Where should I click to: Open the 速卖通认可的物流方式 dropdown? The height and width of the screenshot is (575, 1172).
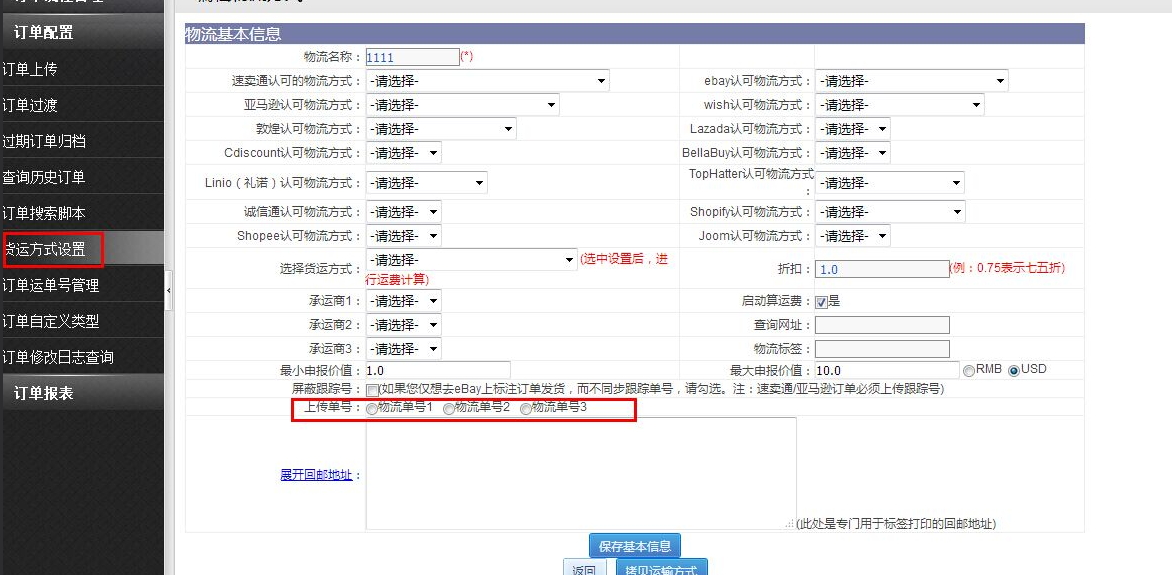[x=487, y=81]
